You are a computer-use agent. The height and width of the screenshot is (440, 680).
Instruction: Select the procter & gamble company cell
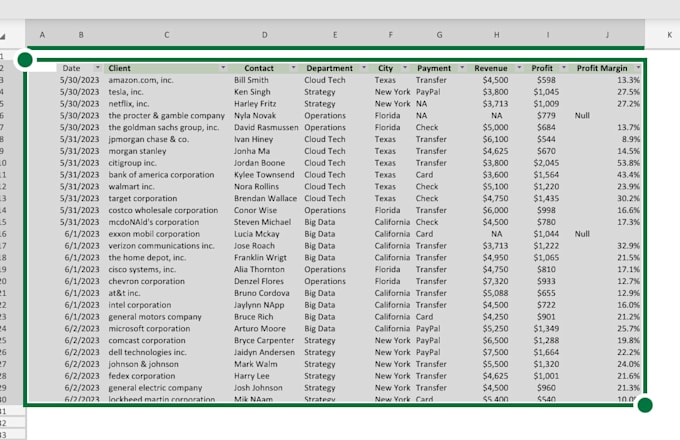[167, 115]
